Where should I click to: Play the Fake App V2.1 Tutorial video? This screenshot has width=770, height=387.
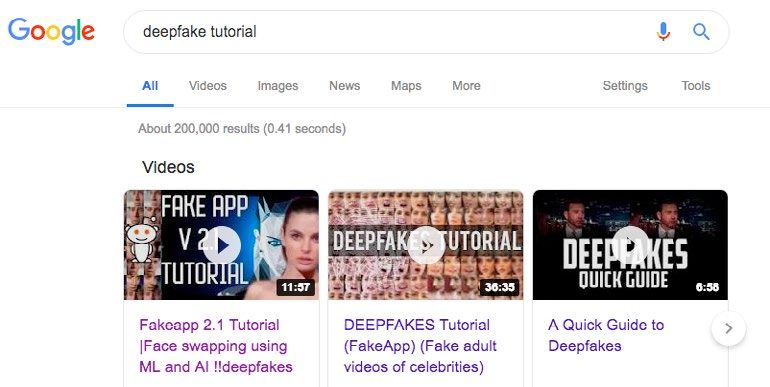[221, 245]
